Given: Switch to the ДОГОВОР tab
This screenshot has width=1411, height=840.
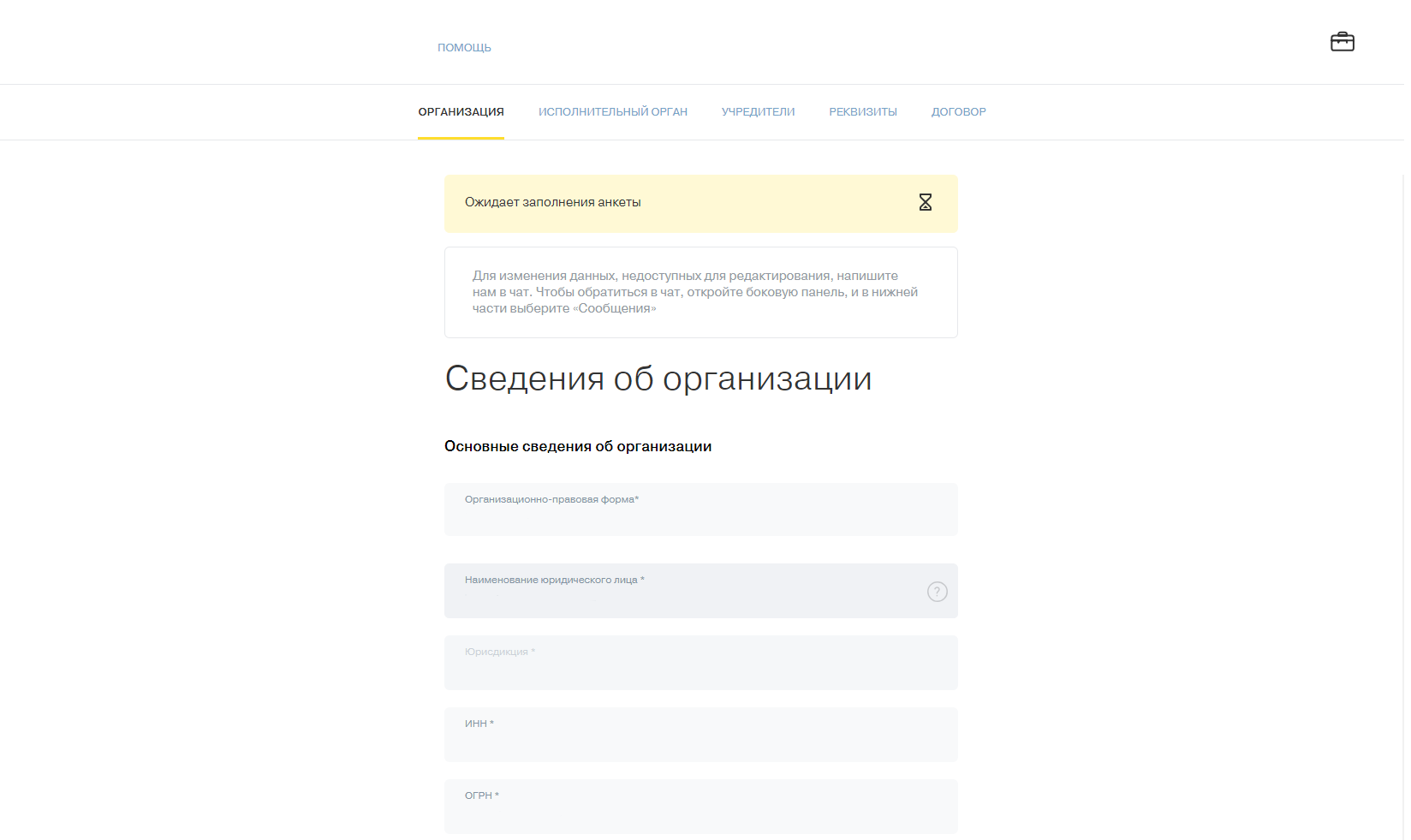Looking at the screenshot, I should click(958, 112).
